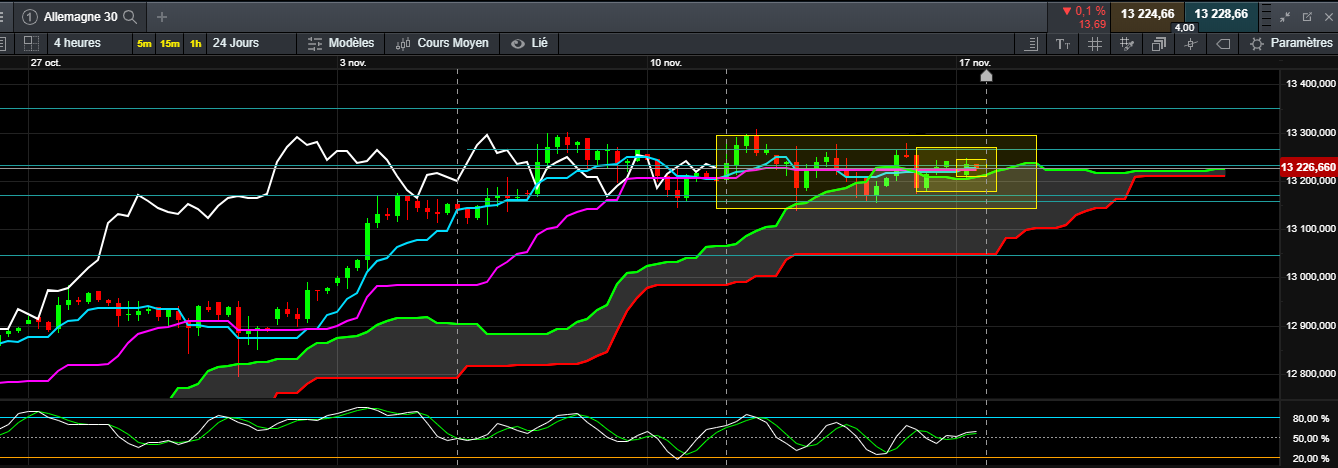
Task: Select the text annotation tool
Action: 1063,44
